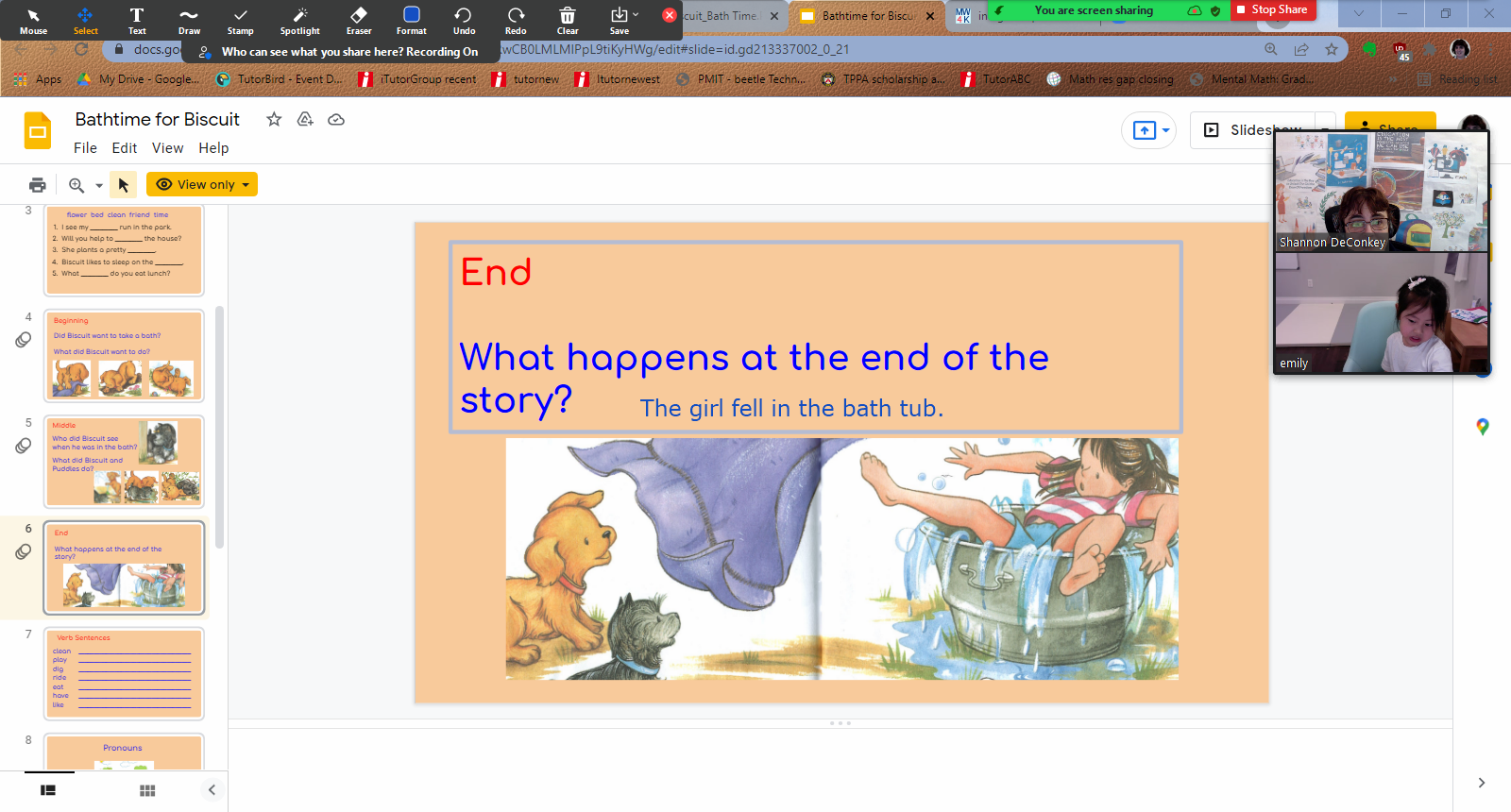The height and width of the screenshot is (812, 1511).
Task: Open the Math res gap closing bookmark
Action: tap(1111, 79)
